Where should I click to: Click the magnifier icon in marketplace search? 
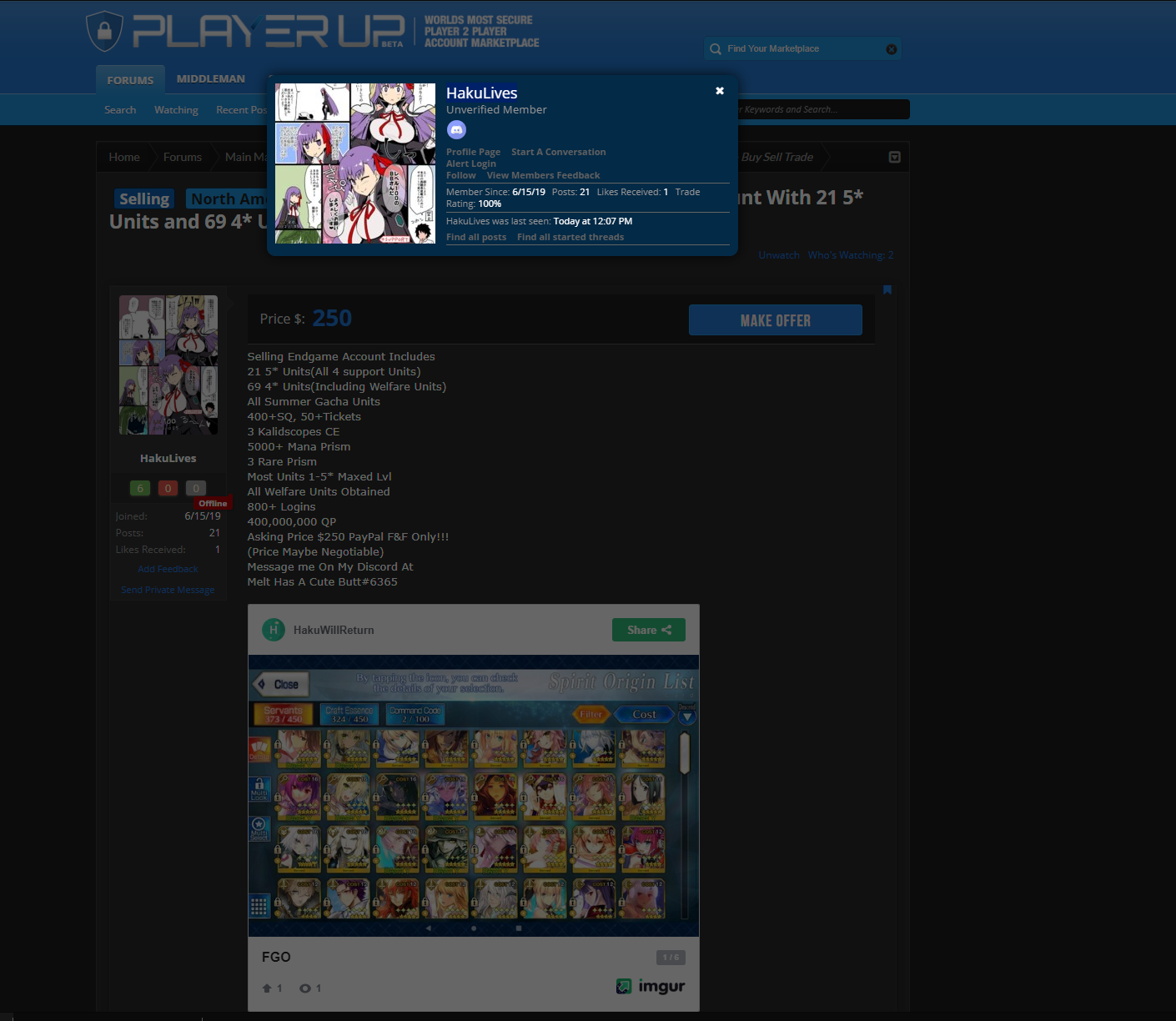(716, 49)
